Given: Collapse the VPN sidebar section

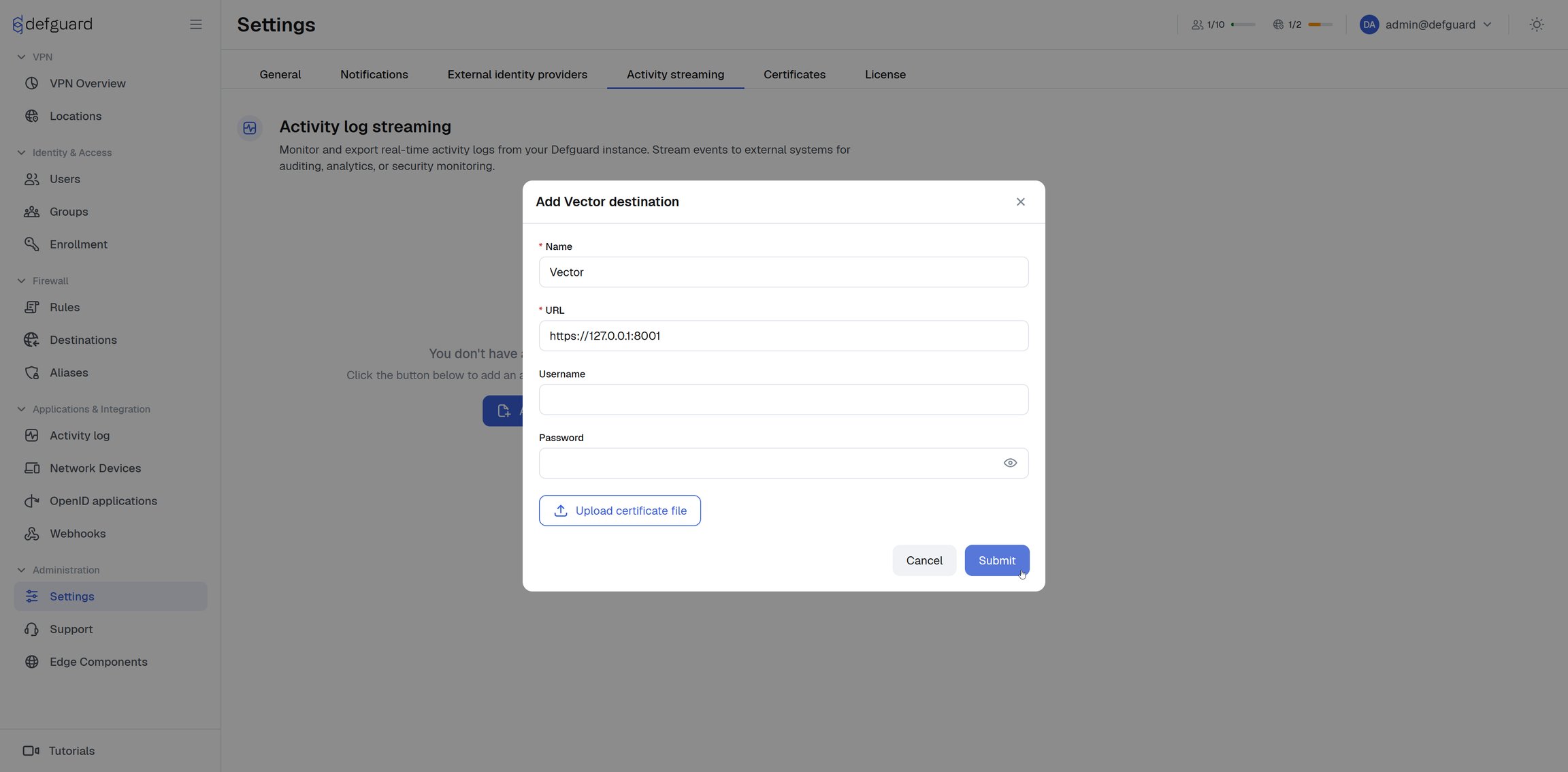Looking at the screenshot, I should [21, 57].
